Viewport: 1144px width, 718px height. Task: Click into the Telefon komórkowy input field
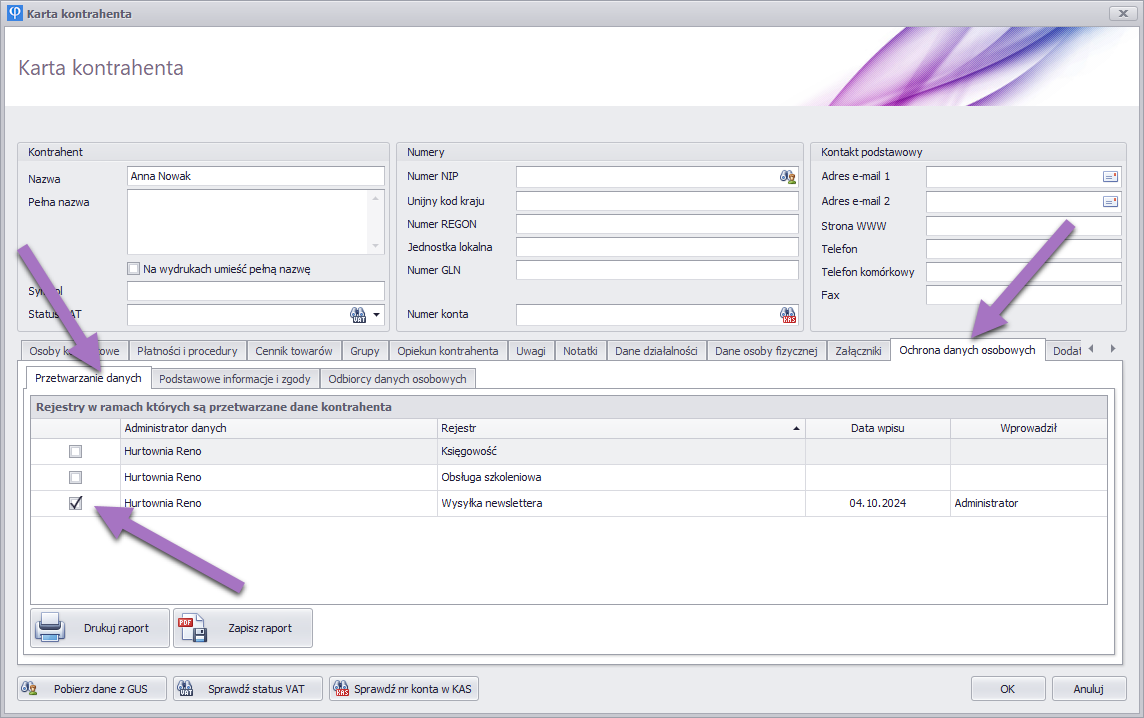coord(1023,272)
